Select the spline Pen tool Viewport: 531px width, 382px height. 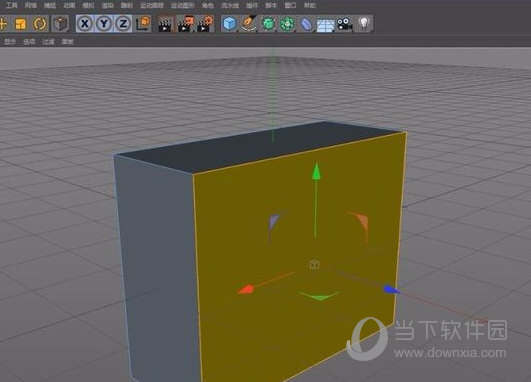249,24
